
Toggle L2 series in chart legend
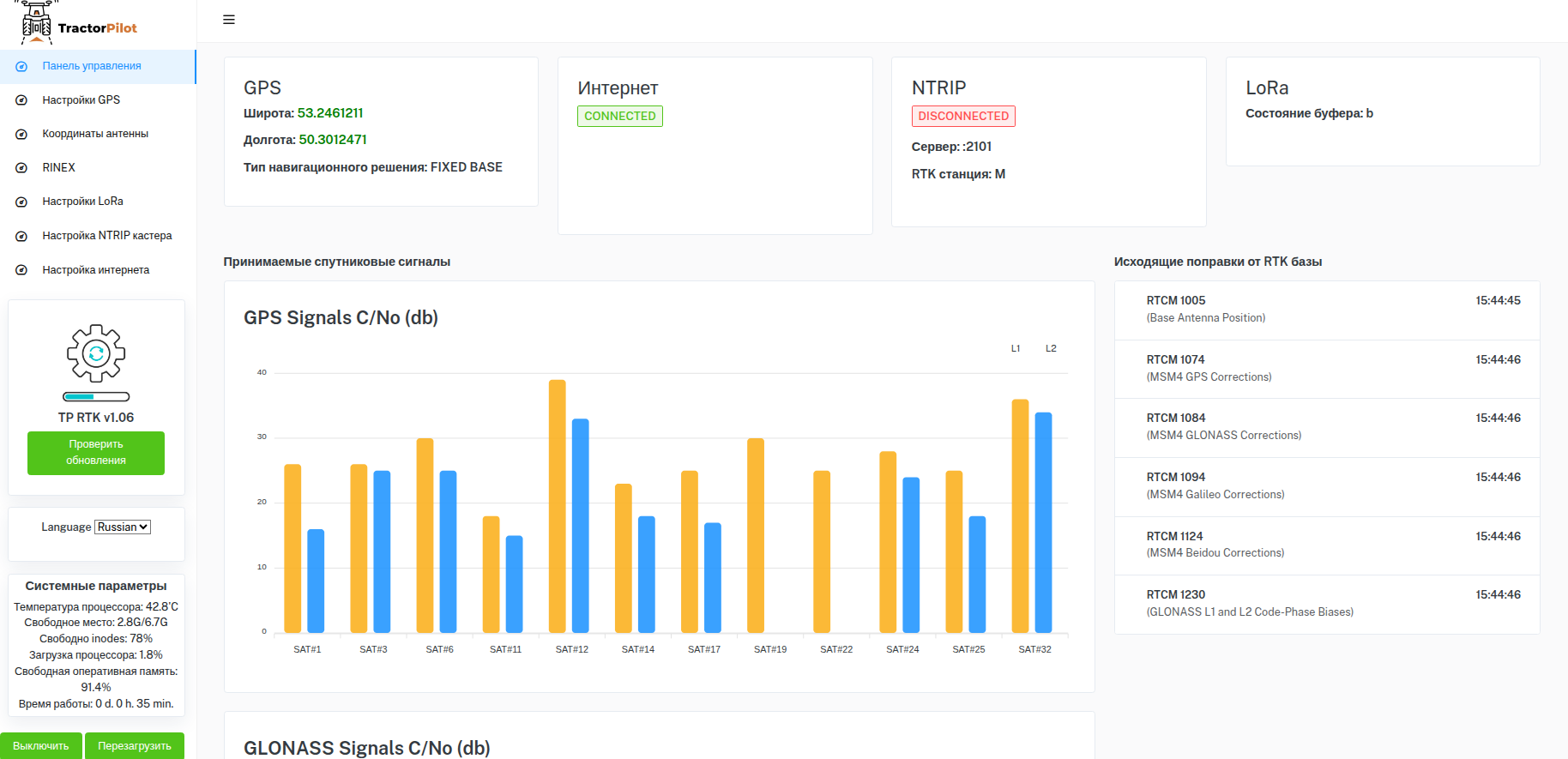click(x=1051, y=348)
